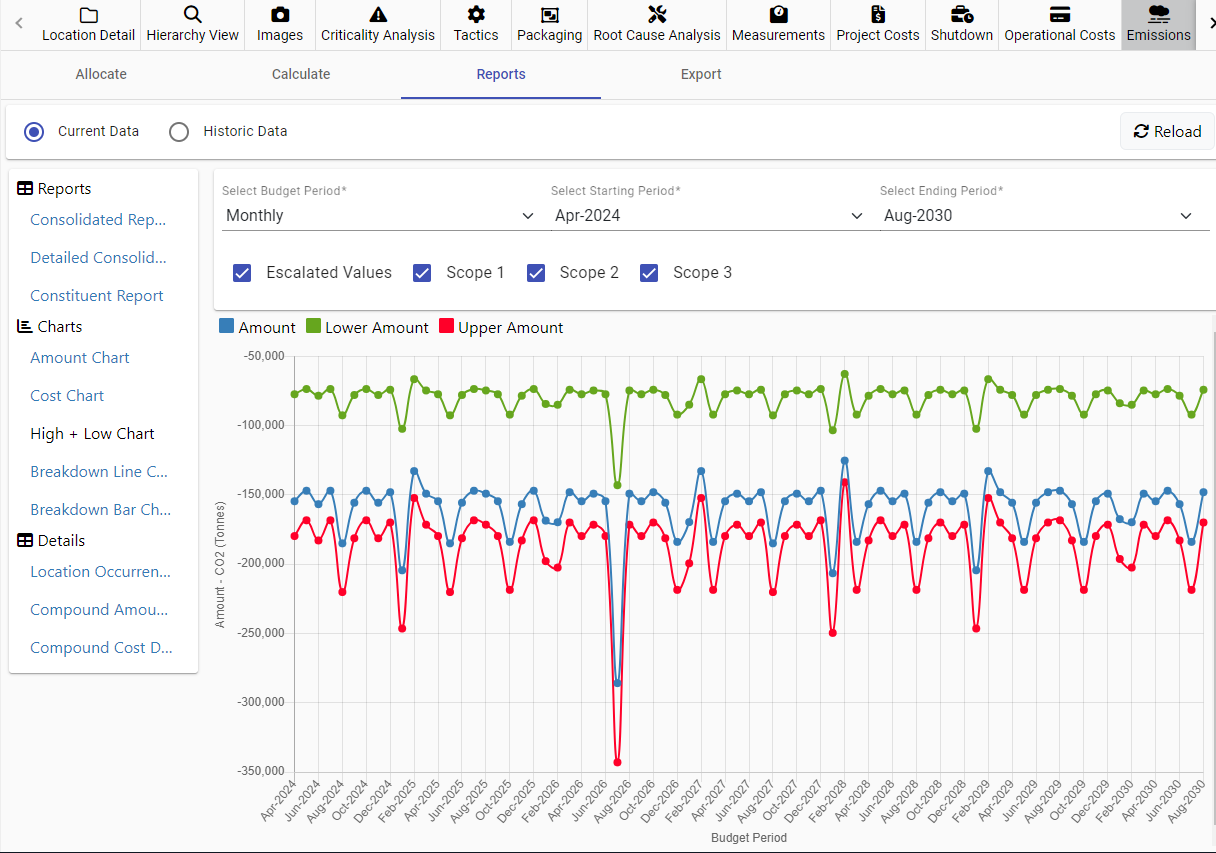Open the Cost Chart link
The height and width of the screenshot is (853, 1216).
(x=67, y=396)
